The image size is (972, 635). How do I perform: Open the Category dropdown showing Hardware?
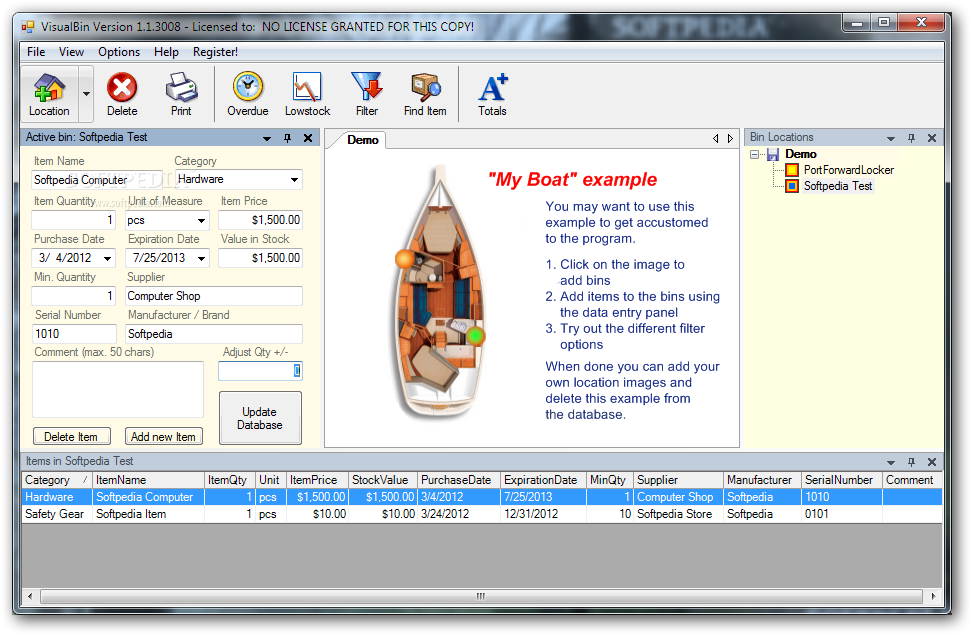point(294,180)
